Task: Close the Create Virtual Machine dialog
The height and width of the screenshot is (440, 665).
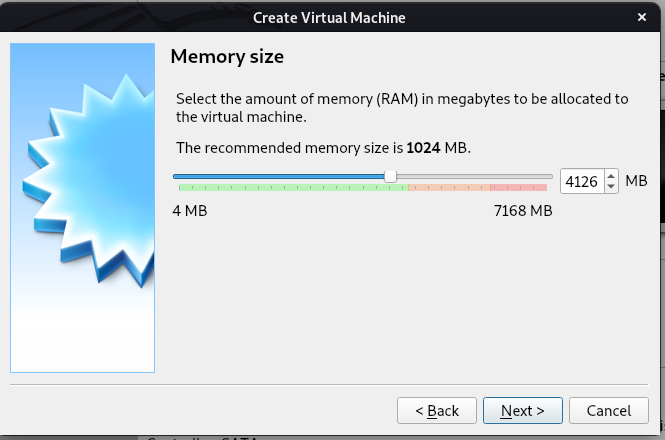Action: tap(641, 18)
